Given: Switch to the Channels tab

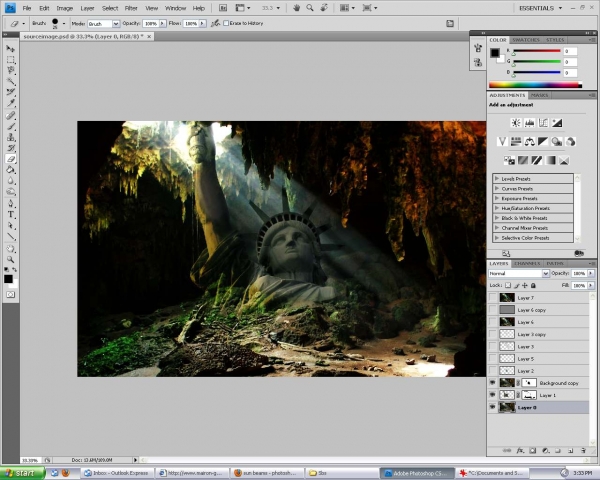Looking at the screenshot, I should [x=527, y=263].
